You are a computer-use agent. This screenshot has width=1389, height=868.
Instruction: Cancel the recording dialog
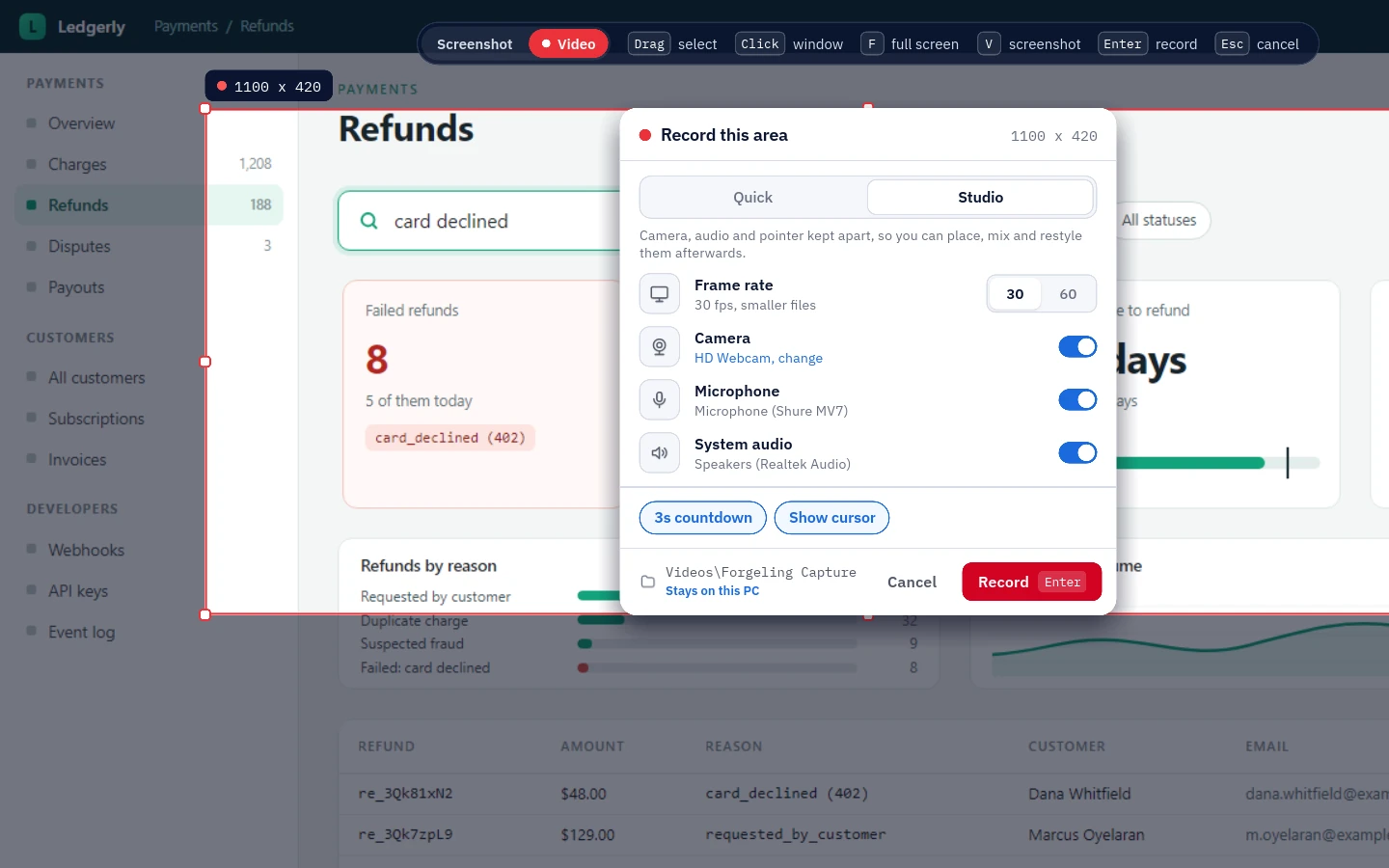(912, 582)
